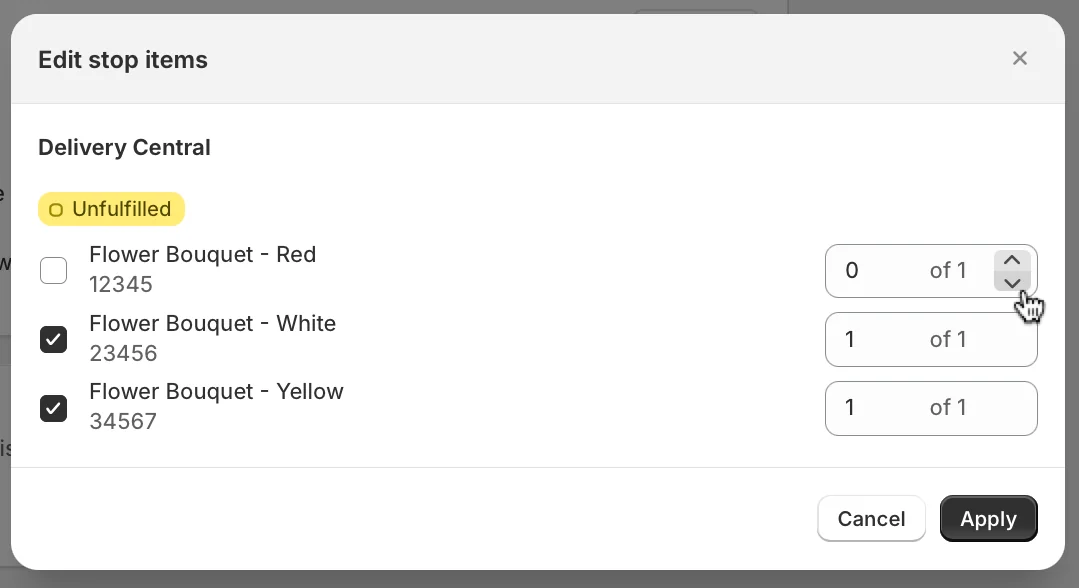Click the Delivery Central heading
This screenshot has width=1079, height=588.
(x=125, y=147)
